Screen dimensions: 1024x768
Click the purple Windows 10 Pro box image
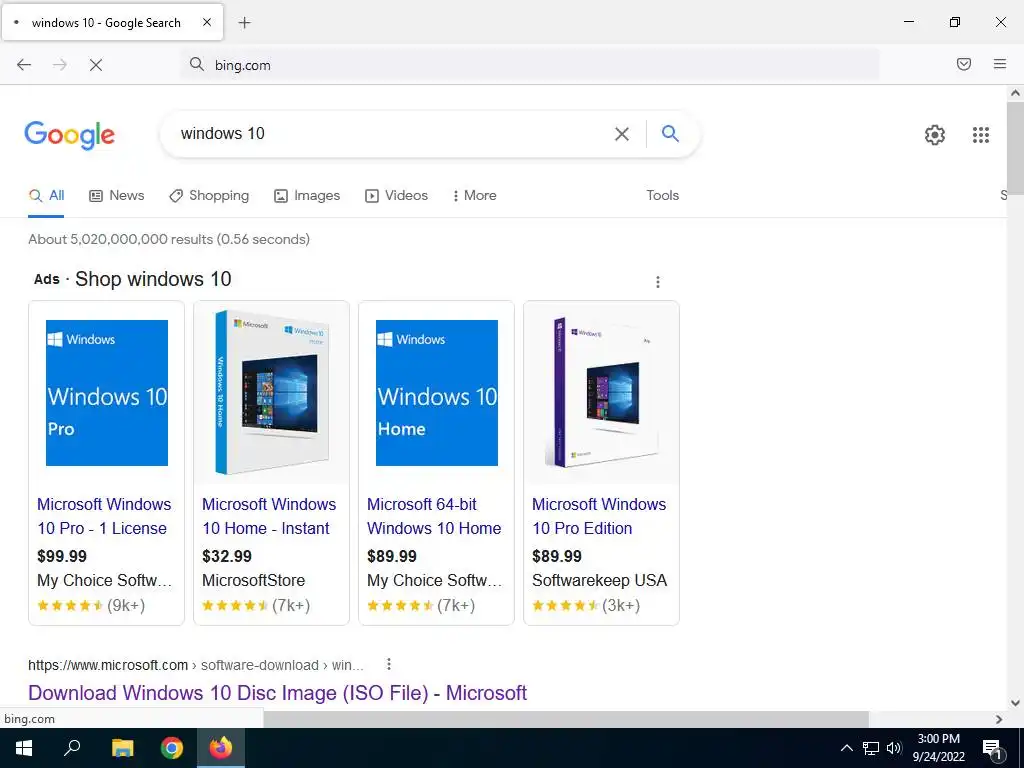pyautogui.click(x=601, y=392)
